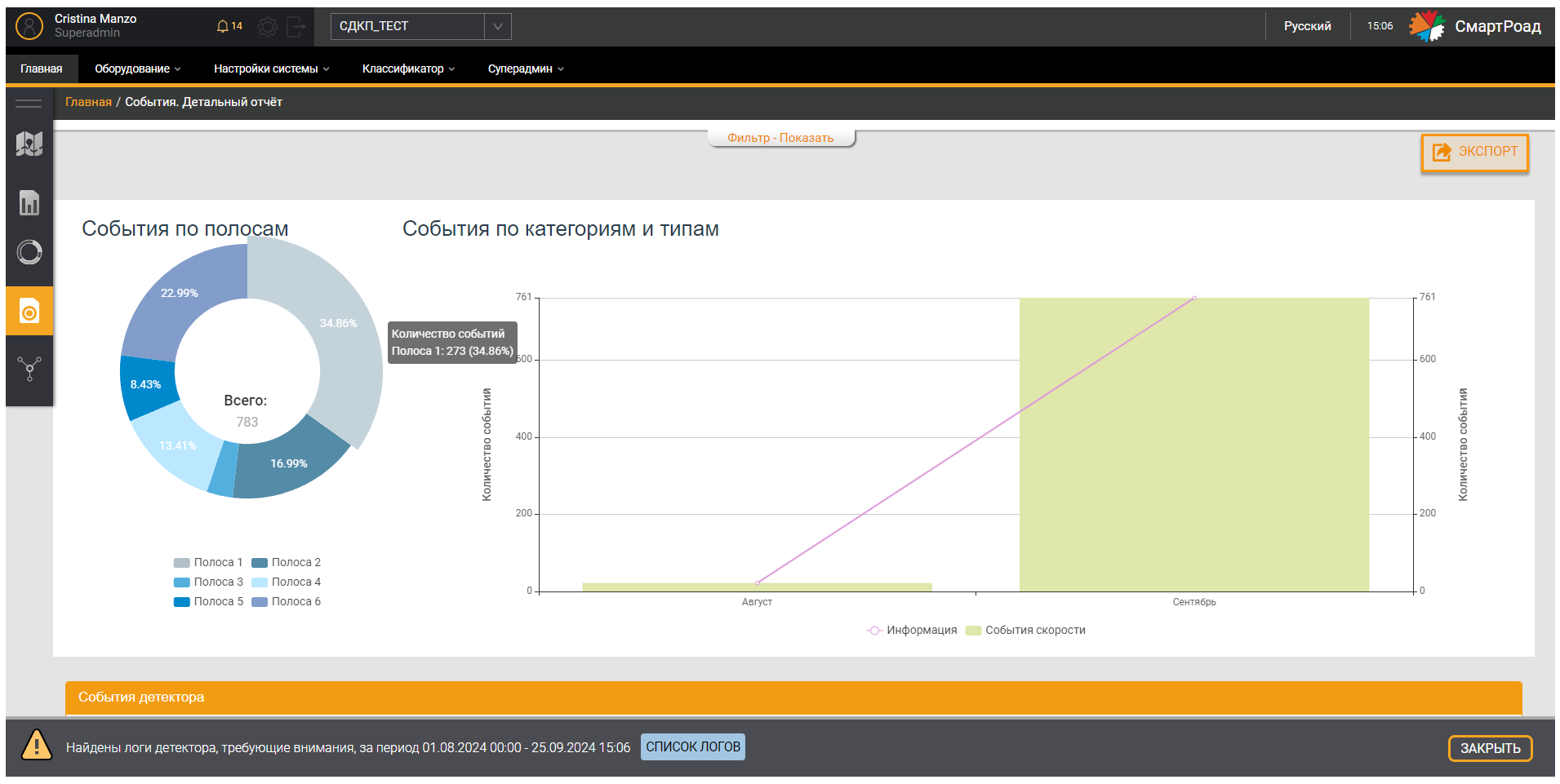
Task: Open the Настройки системы menu
Action: point(272,69)
